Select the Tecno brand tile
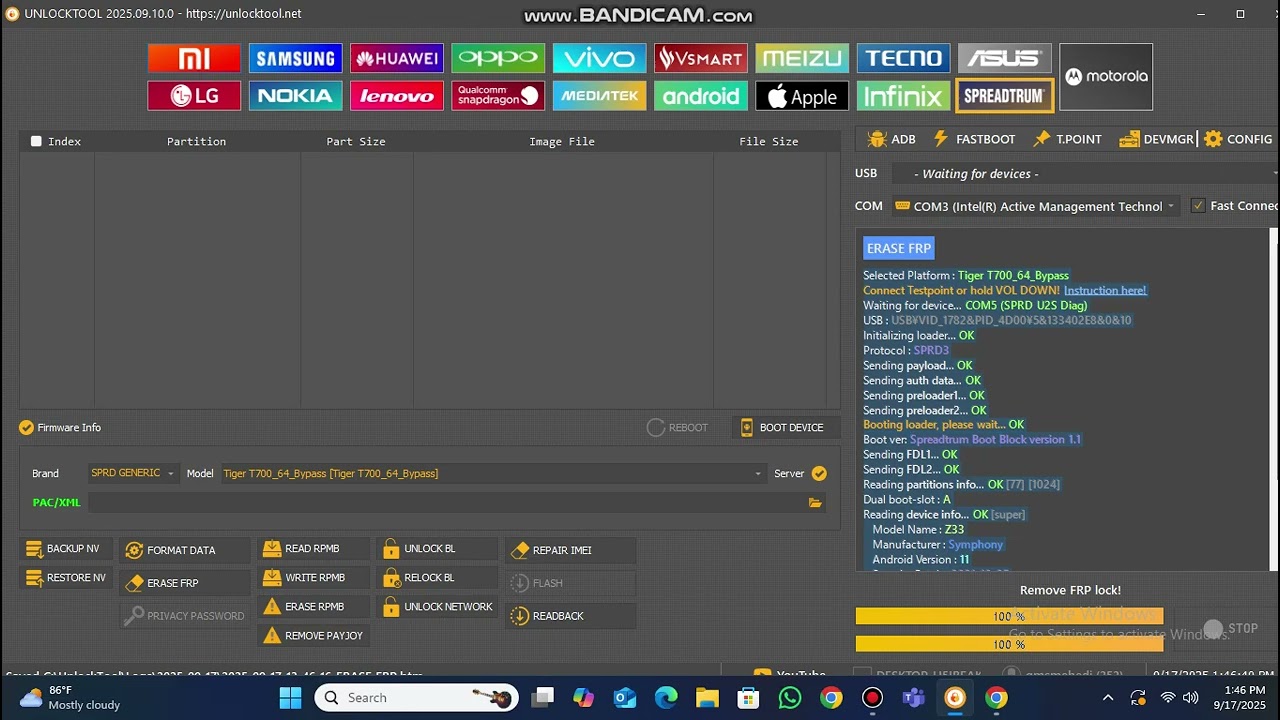This screenshot has width=1280, height=720. click(x=904, y=58)
